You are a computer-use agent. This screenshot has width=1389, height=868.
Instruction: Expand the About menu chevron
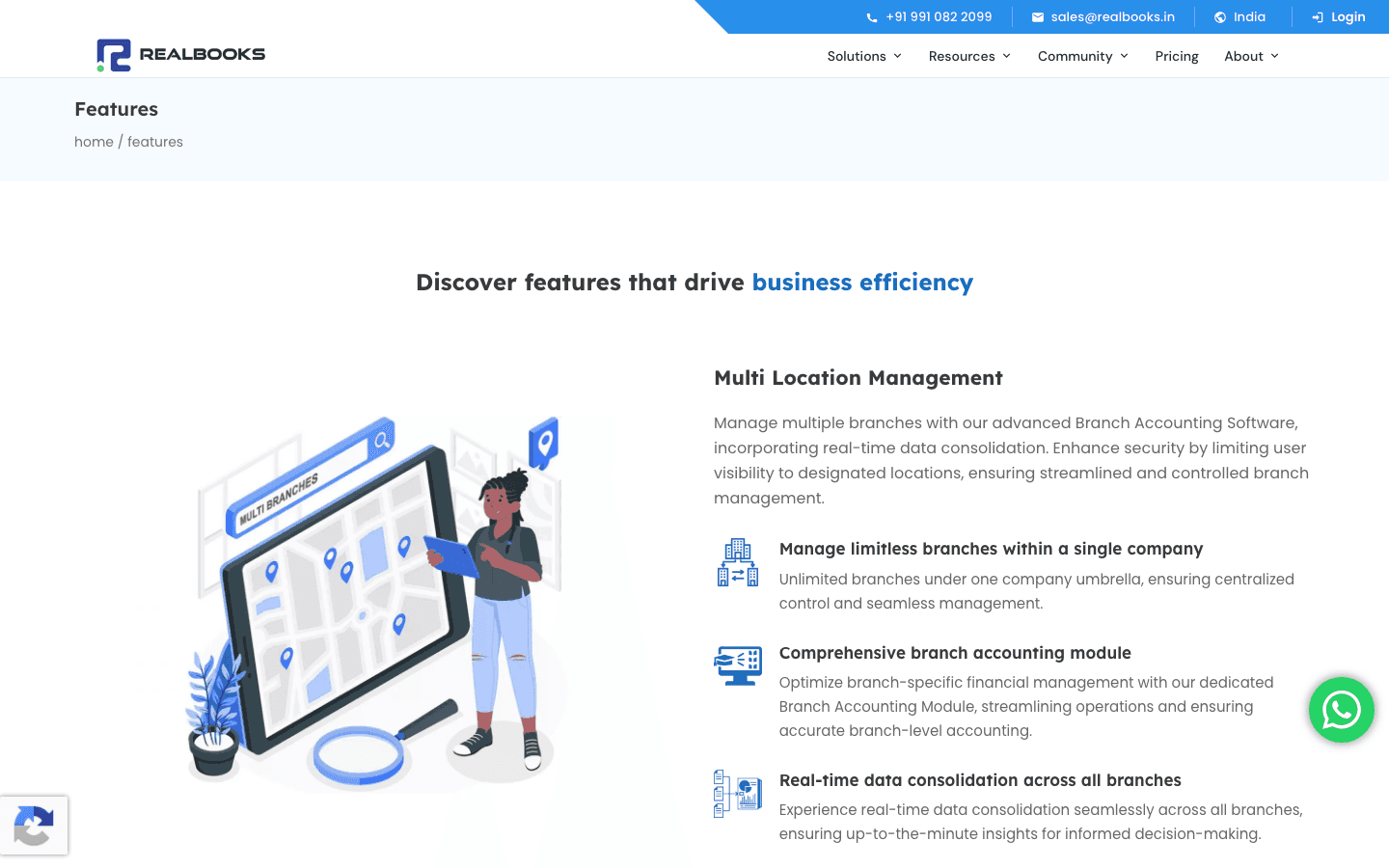(1275, 56)
